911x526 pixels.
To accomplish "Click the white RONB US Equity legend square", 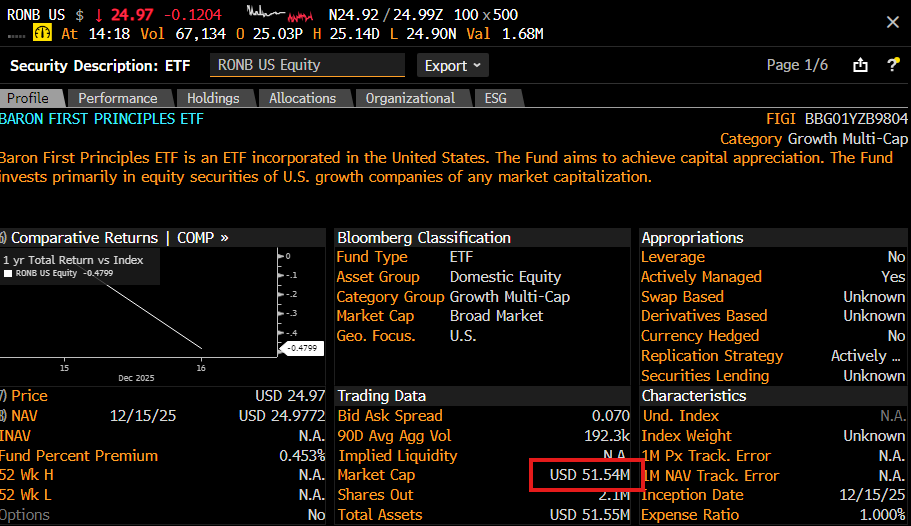I will (x=9, y=273).
